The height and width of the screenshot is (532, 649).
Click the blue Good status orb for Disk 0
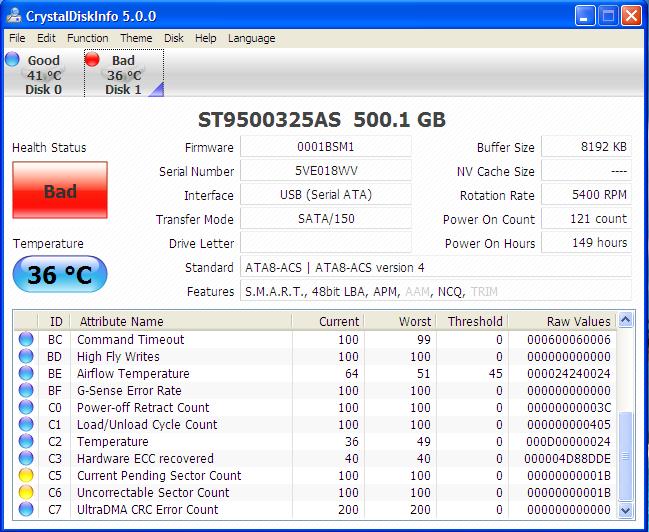pyautogui.click(x=12, y=59)
